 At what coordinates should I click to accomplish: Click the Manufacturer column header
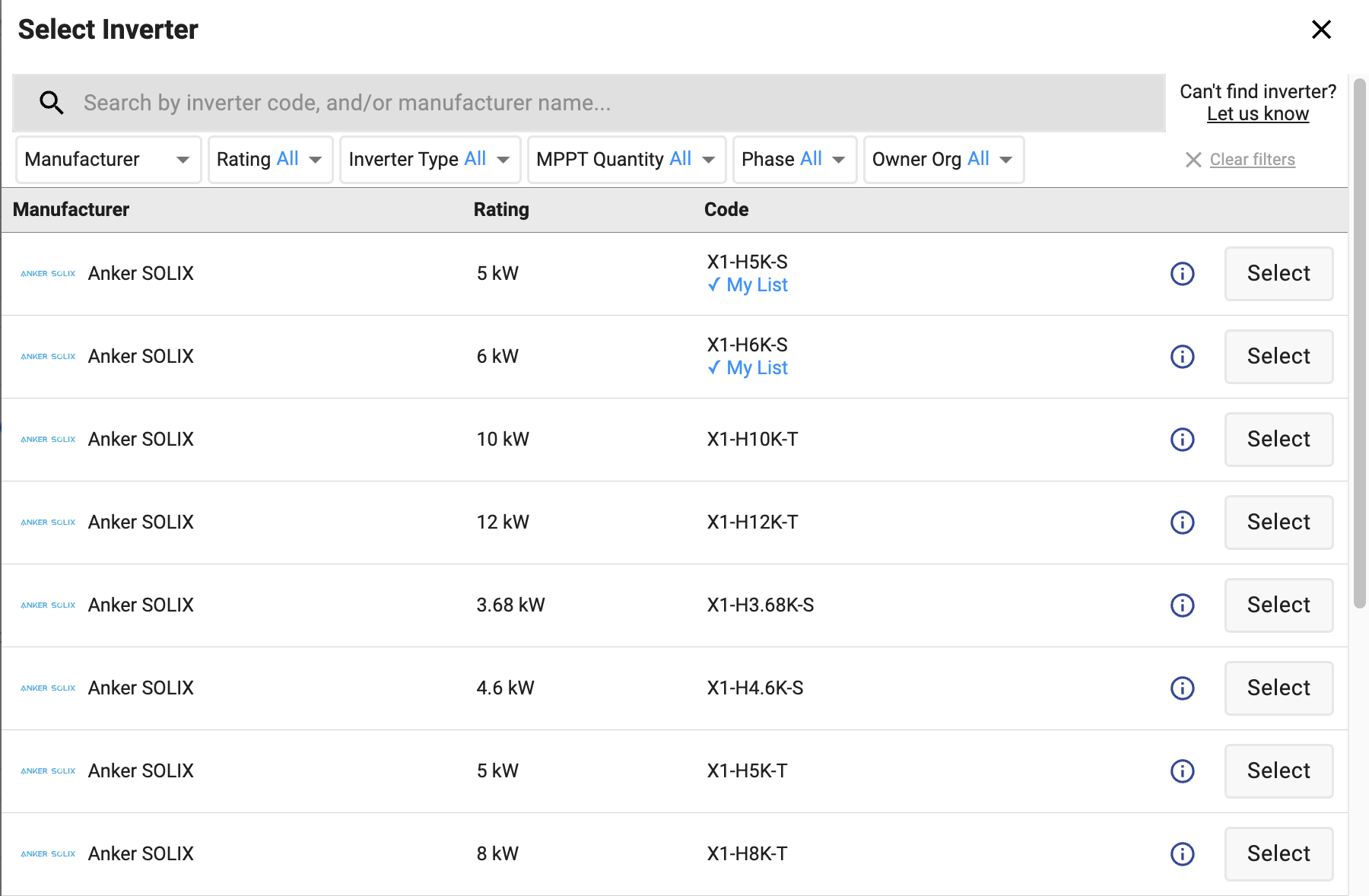[x=71, y=210]
